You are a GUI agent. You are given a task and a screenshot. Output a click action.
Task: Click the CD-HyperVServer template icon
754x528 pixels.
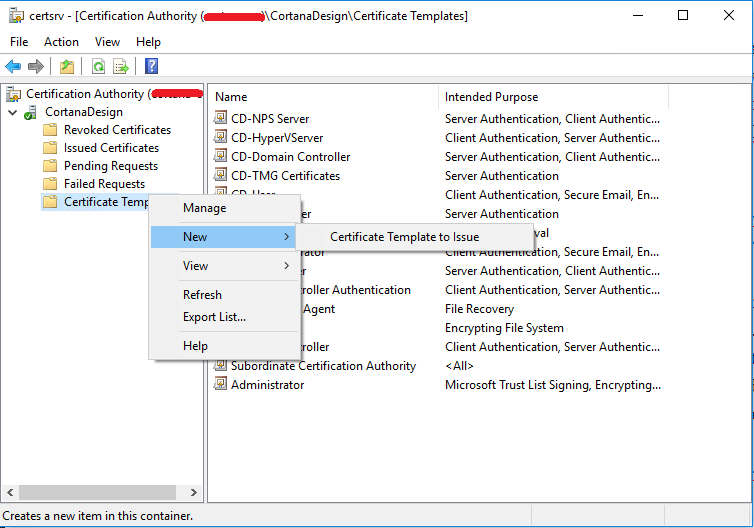click(220, 137)
